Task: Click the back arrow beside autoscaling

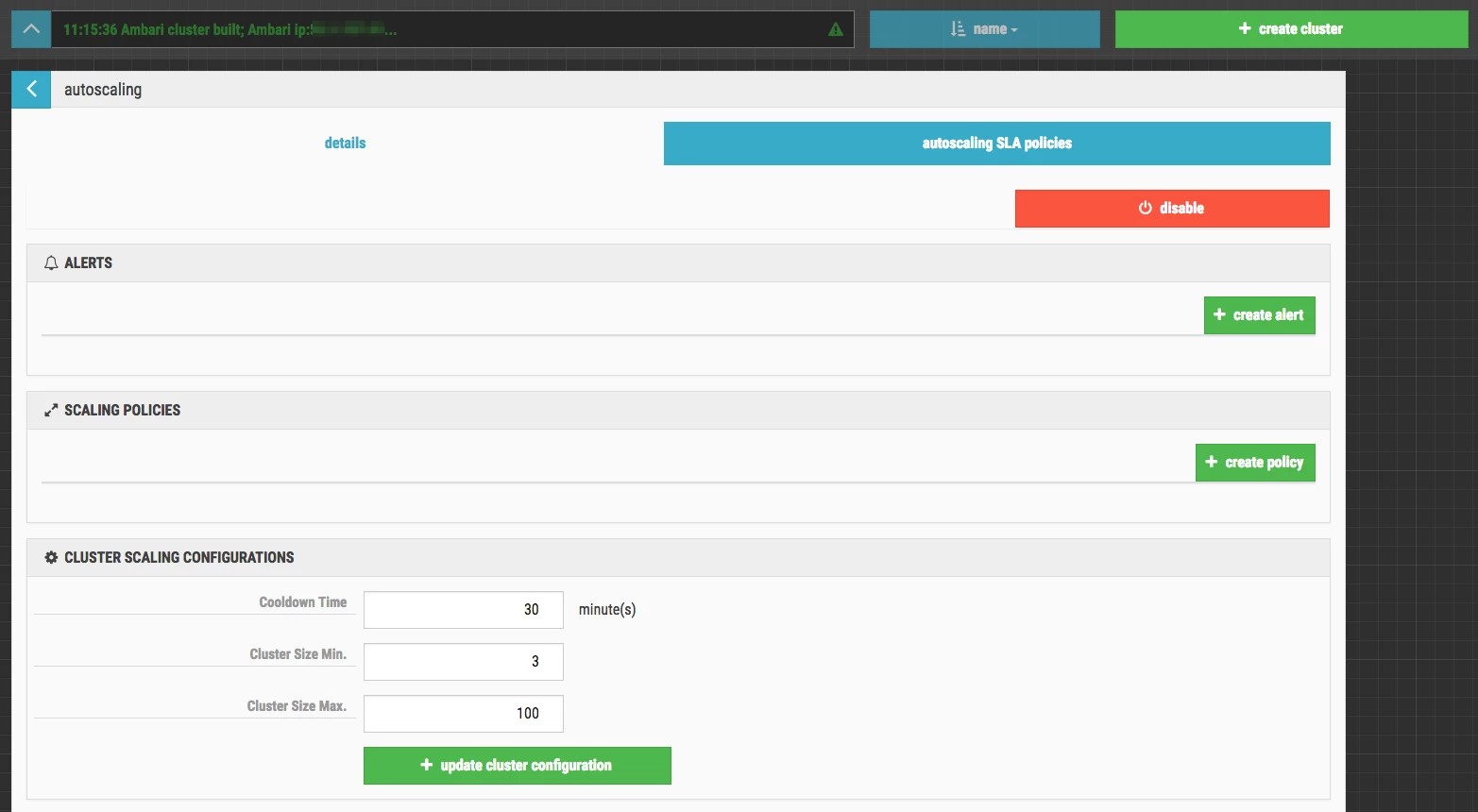Action: [31, 89]
